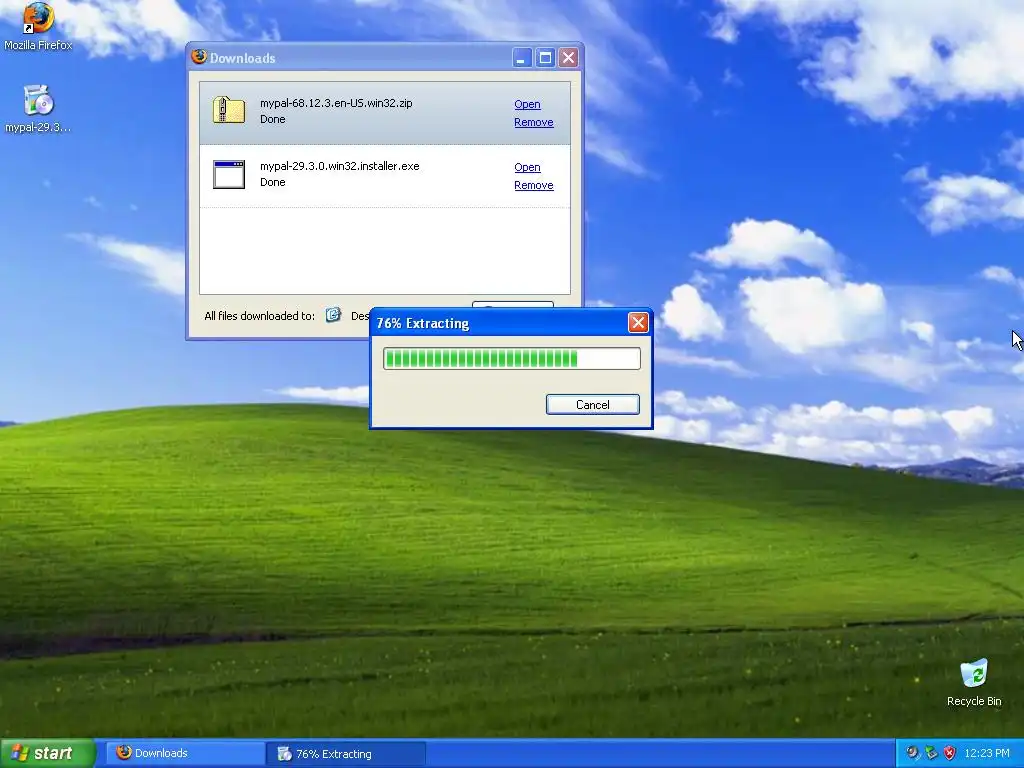Viewport: 1024px width, 768px height.
Task: Open mypal-29.3.0.win32.installer.exe download
Action: 527,167
